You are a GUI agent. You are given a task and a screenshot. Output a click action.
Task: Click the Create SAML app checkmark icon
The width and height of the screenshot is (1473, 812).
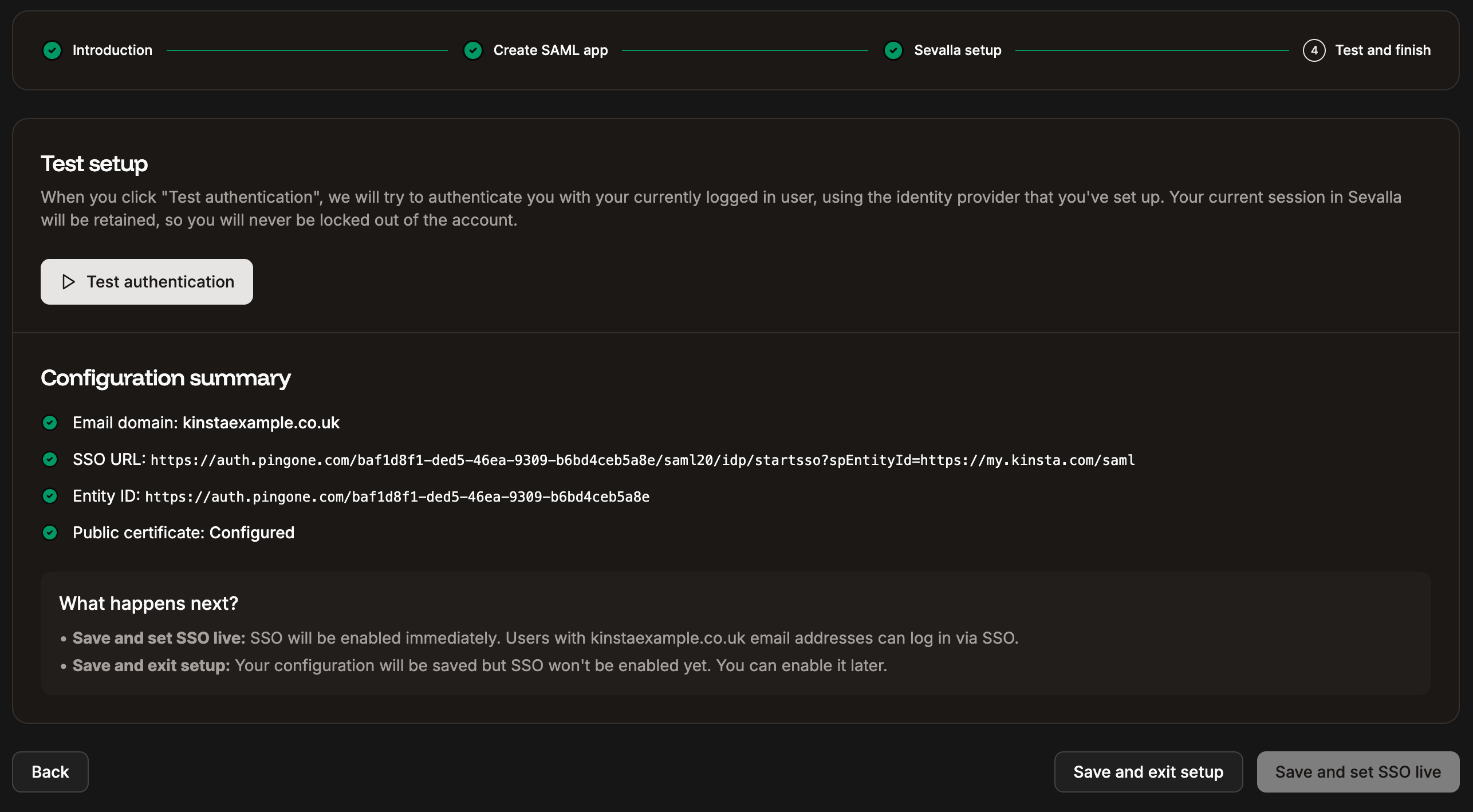[x=473, y=50]
